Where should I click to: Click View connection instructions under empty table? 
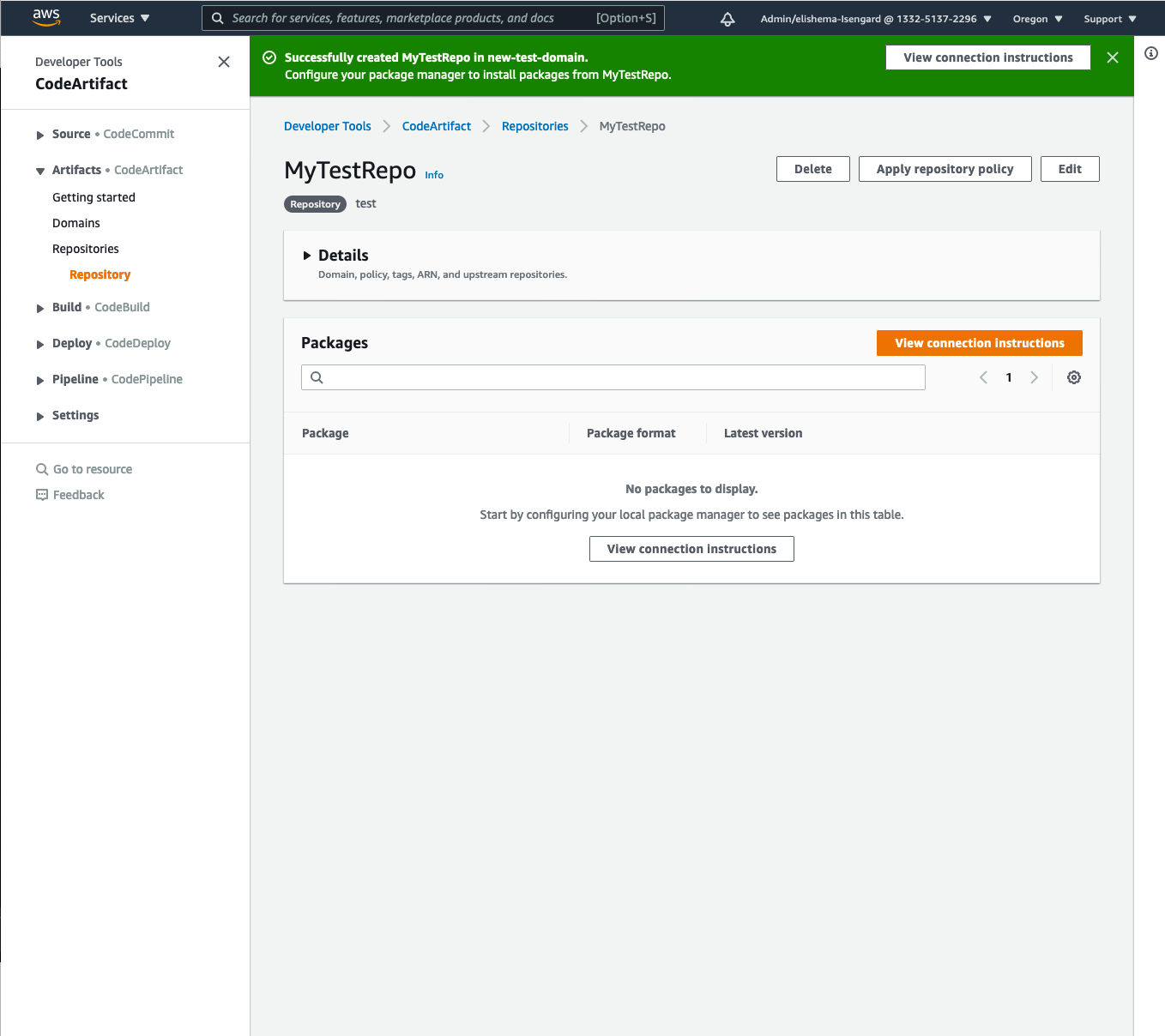(x=691, y=549)
